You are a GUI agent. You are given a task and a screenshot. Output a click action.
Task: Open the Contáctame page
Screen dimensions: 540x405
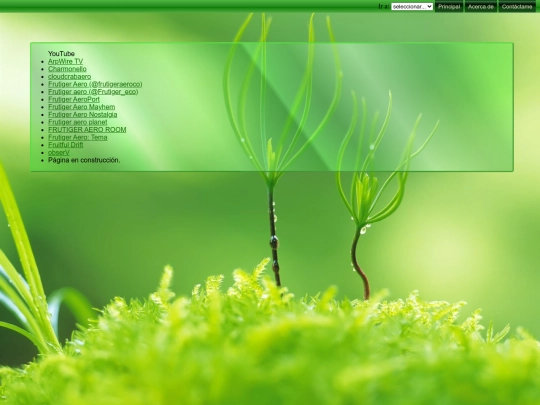click(517, 7)
